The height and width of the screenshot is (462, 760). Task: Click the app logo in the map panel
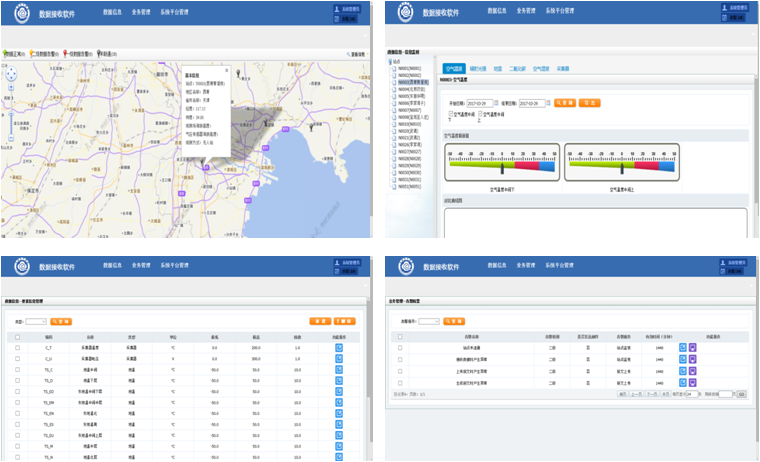click(22, 14)
